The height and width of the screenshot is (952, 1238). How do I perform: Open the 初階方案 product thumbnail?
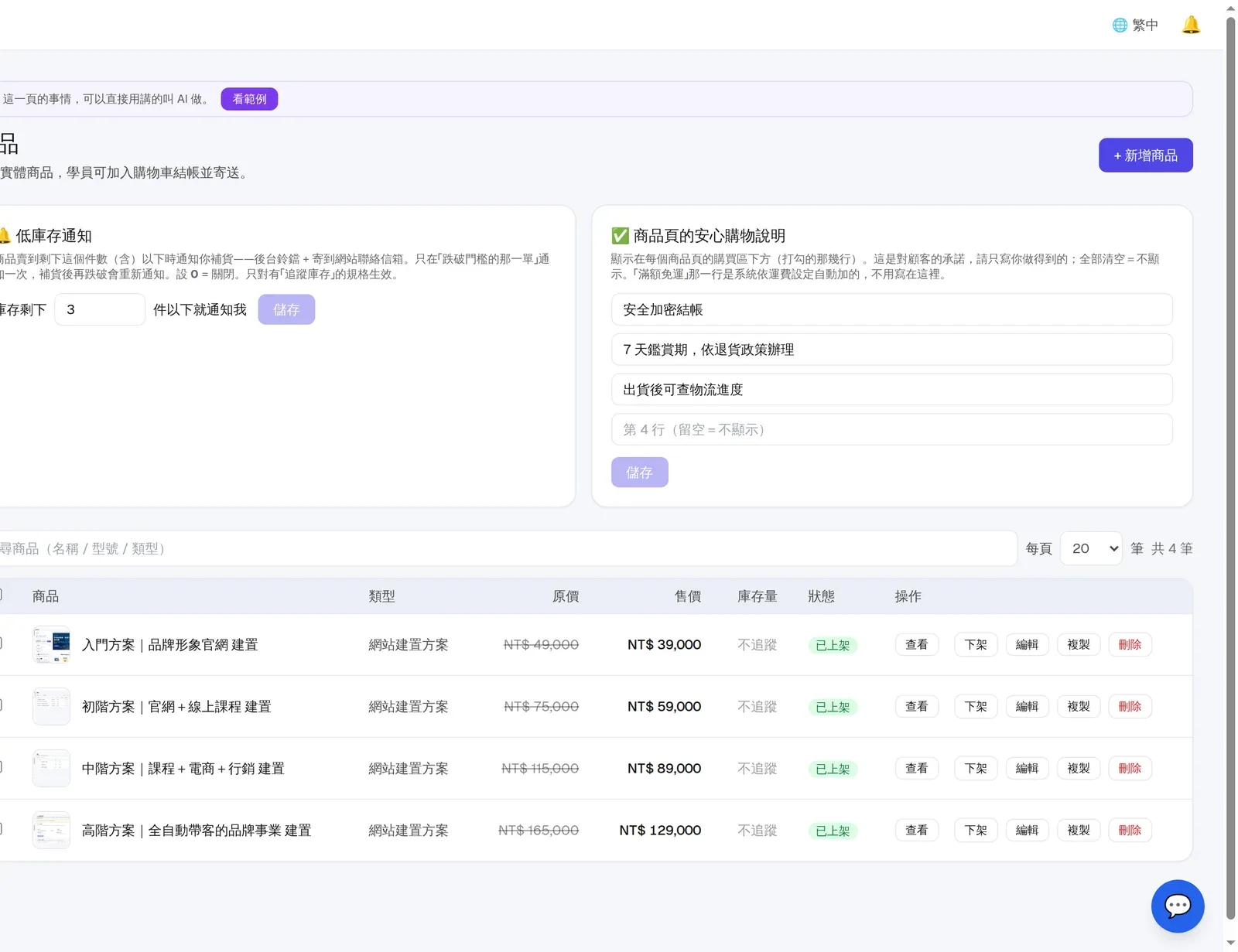point(51,707)
